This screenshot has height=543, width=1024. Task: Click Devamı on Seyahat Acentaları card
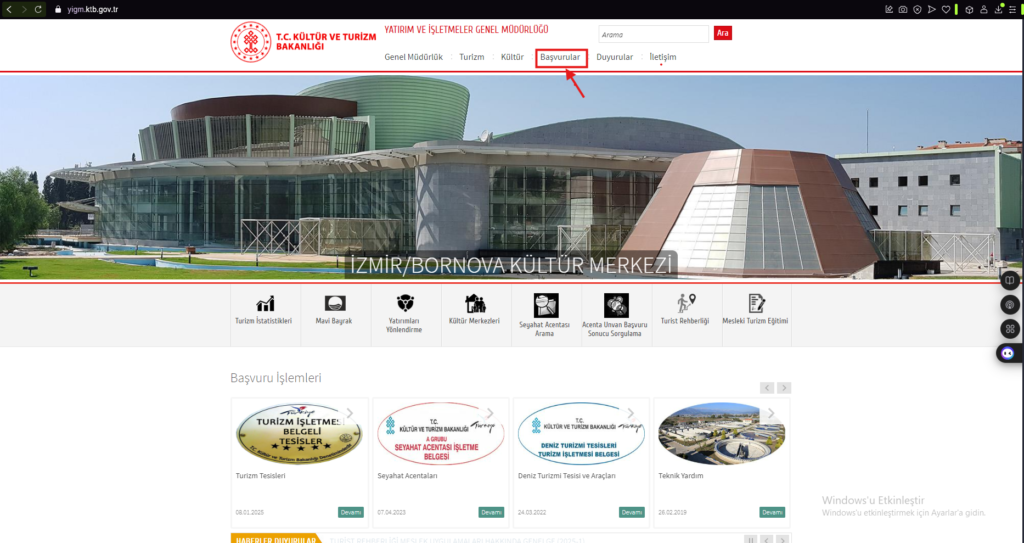point(491,512)
